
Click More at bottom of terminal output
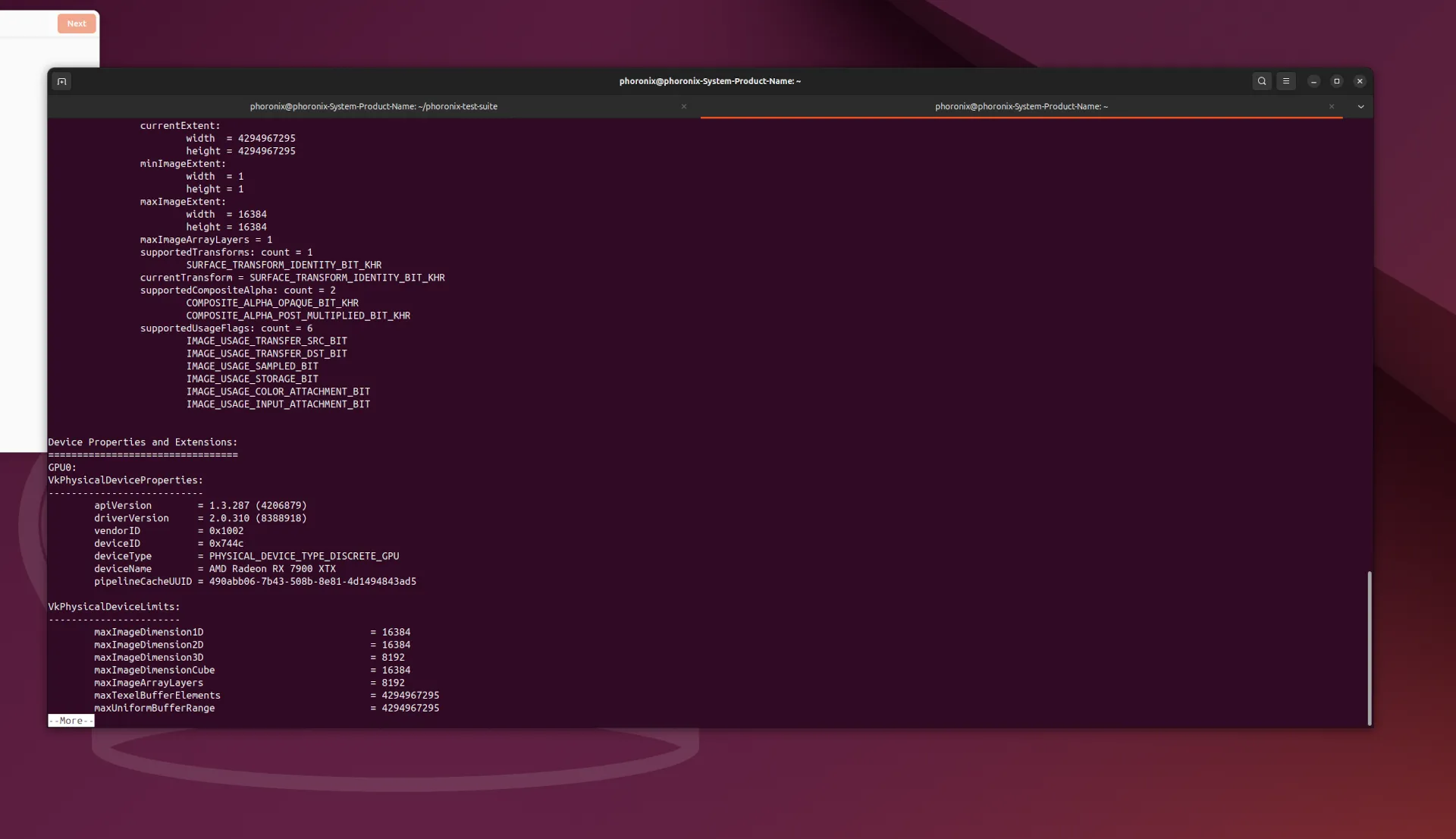[71, 720]
